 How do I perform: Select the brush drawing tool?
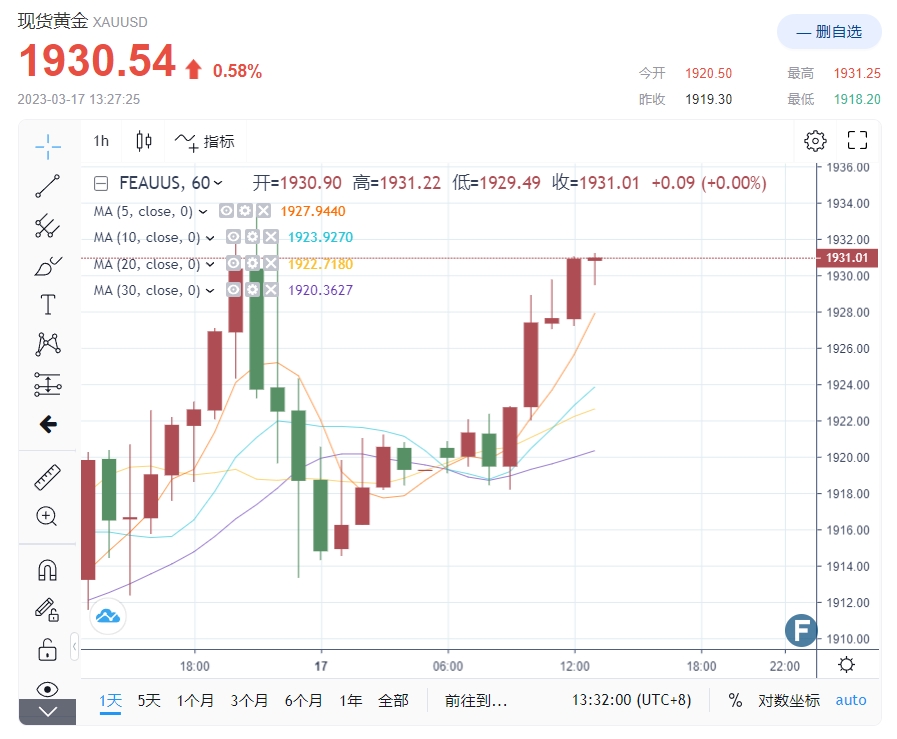47,266
